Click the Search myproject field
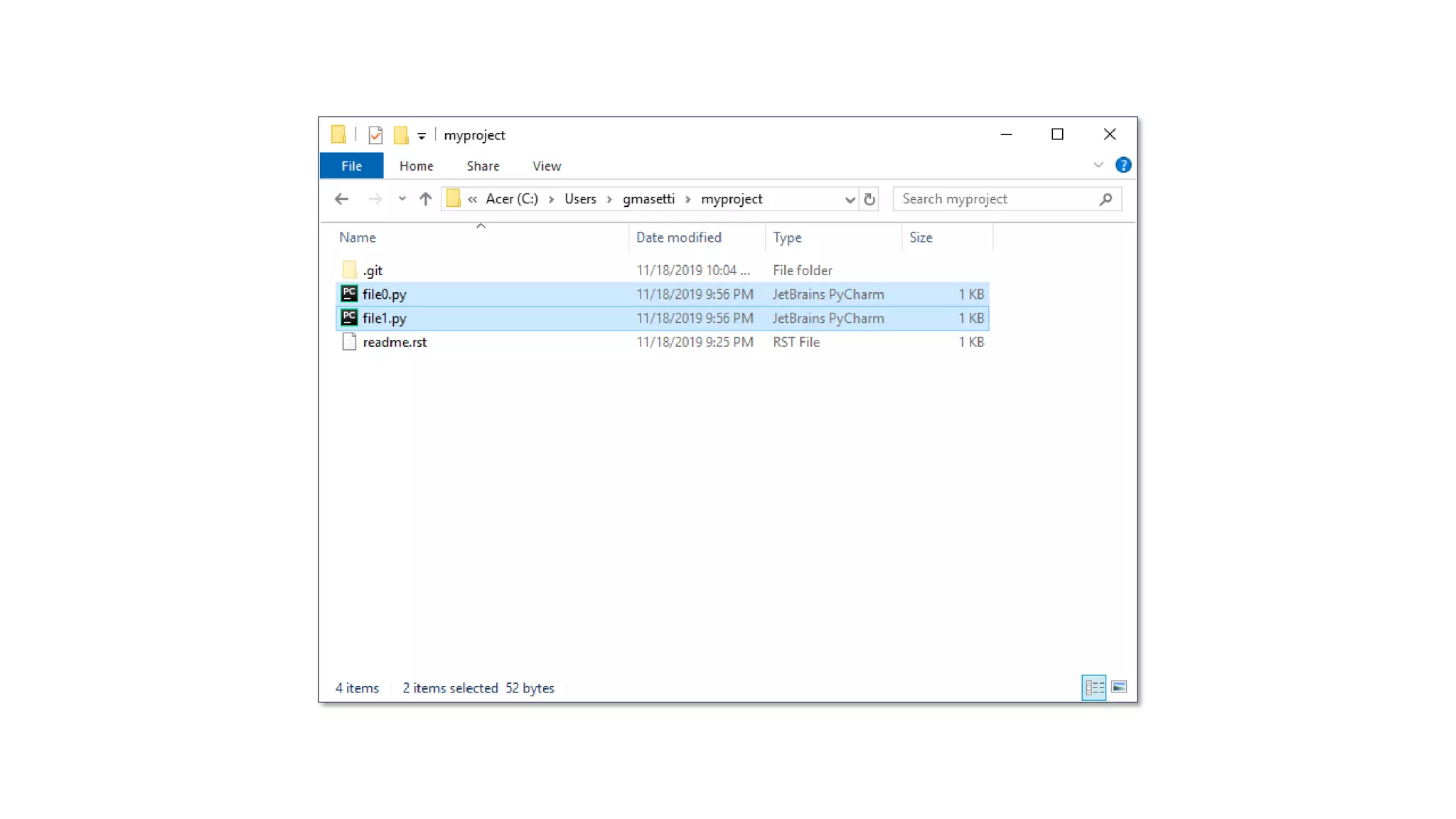Image resolution: width=1456 pixels, height=819 pixels. [995, 199]
